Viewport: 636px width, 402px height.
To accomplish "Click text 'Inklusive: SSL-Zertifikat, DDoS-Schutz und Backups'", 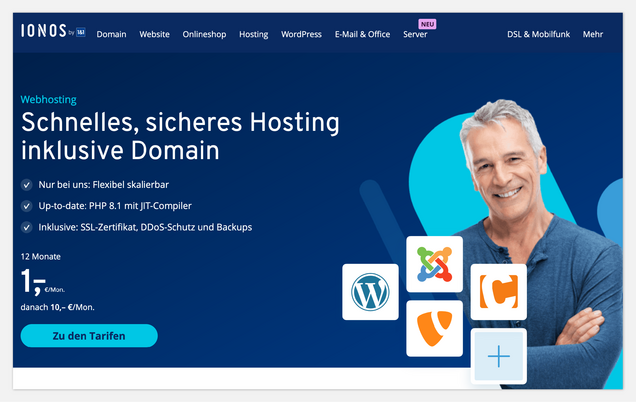I will click(145, 227).
